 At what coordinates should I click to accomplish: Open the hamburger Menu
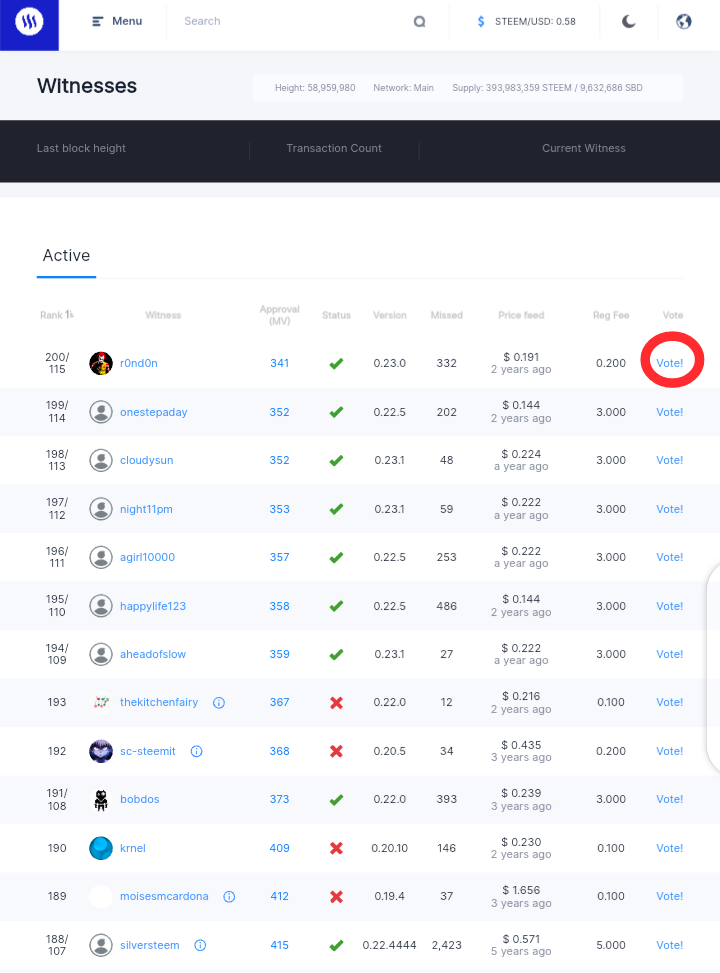tap(117, 21)
